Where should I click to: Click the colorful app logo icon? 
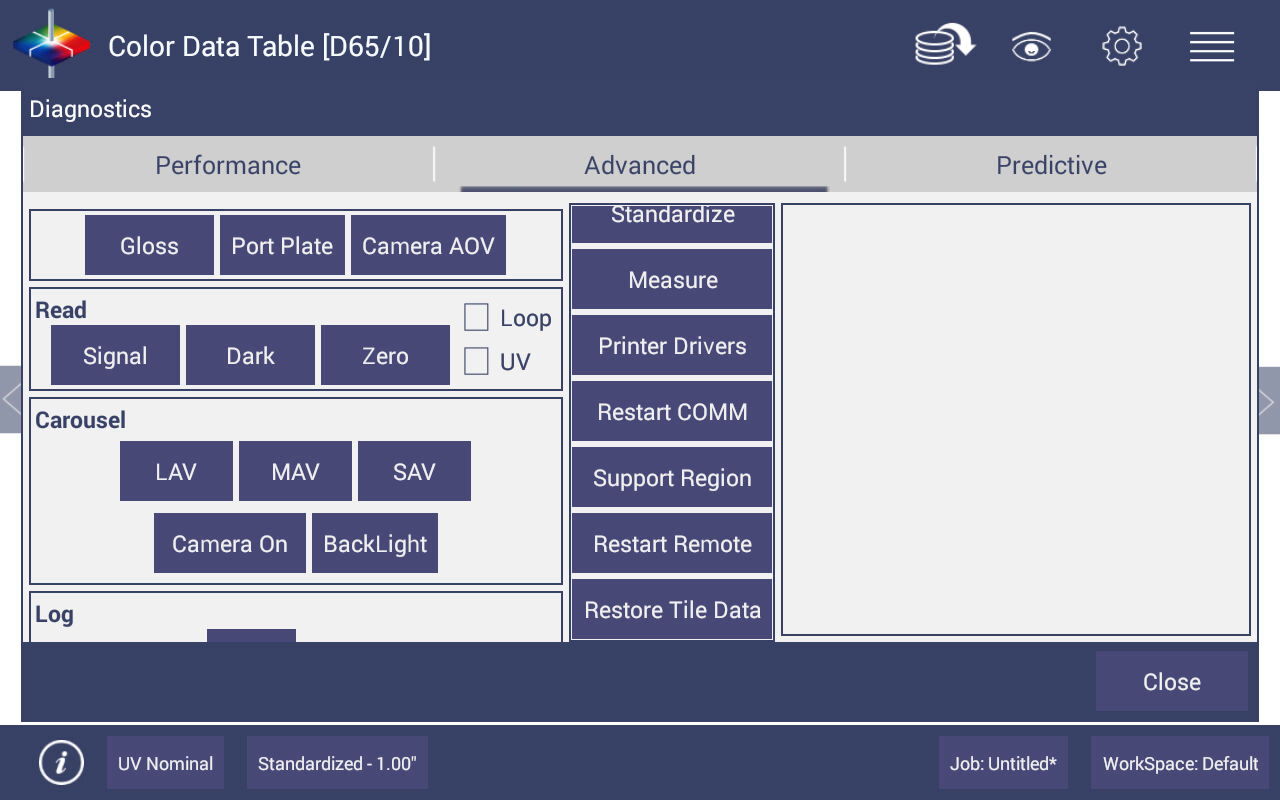pos(51,45)
